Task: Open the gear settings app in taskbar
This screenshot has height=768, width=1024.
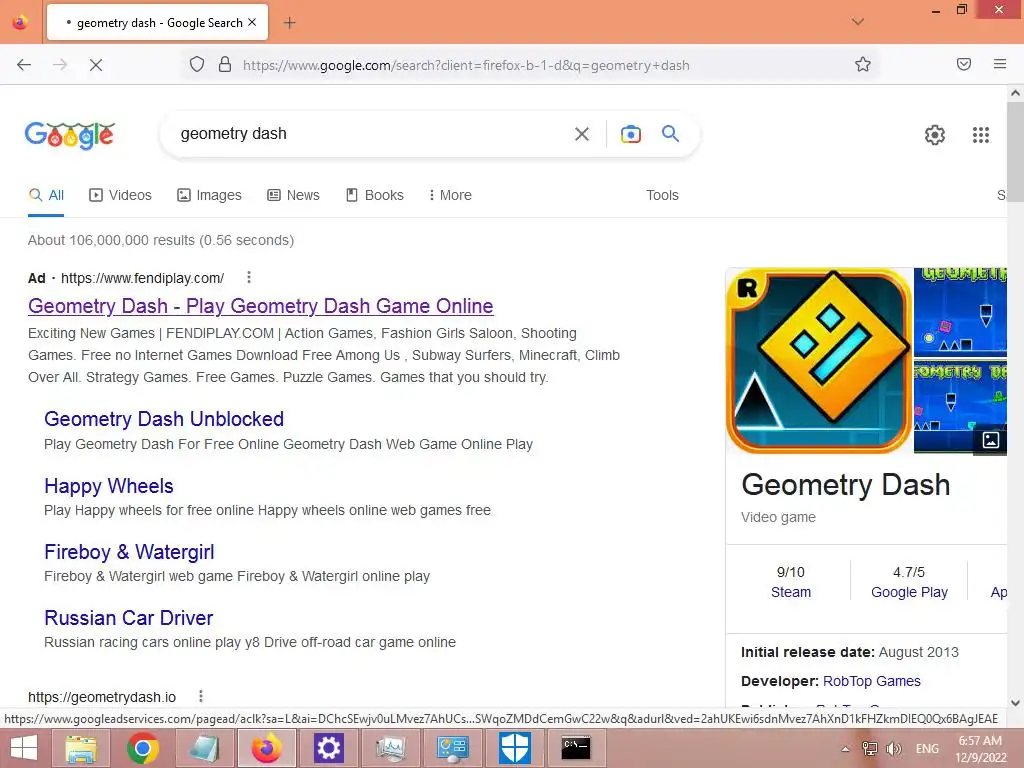Action: [x=328, y=748]
